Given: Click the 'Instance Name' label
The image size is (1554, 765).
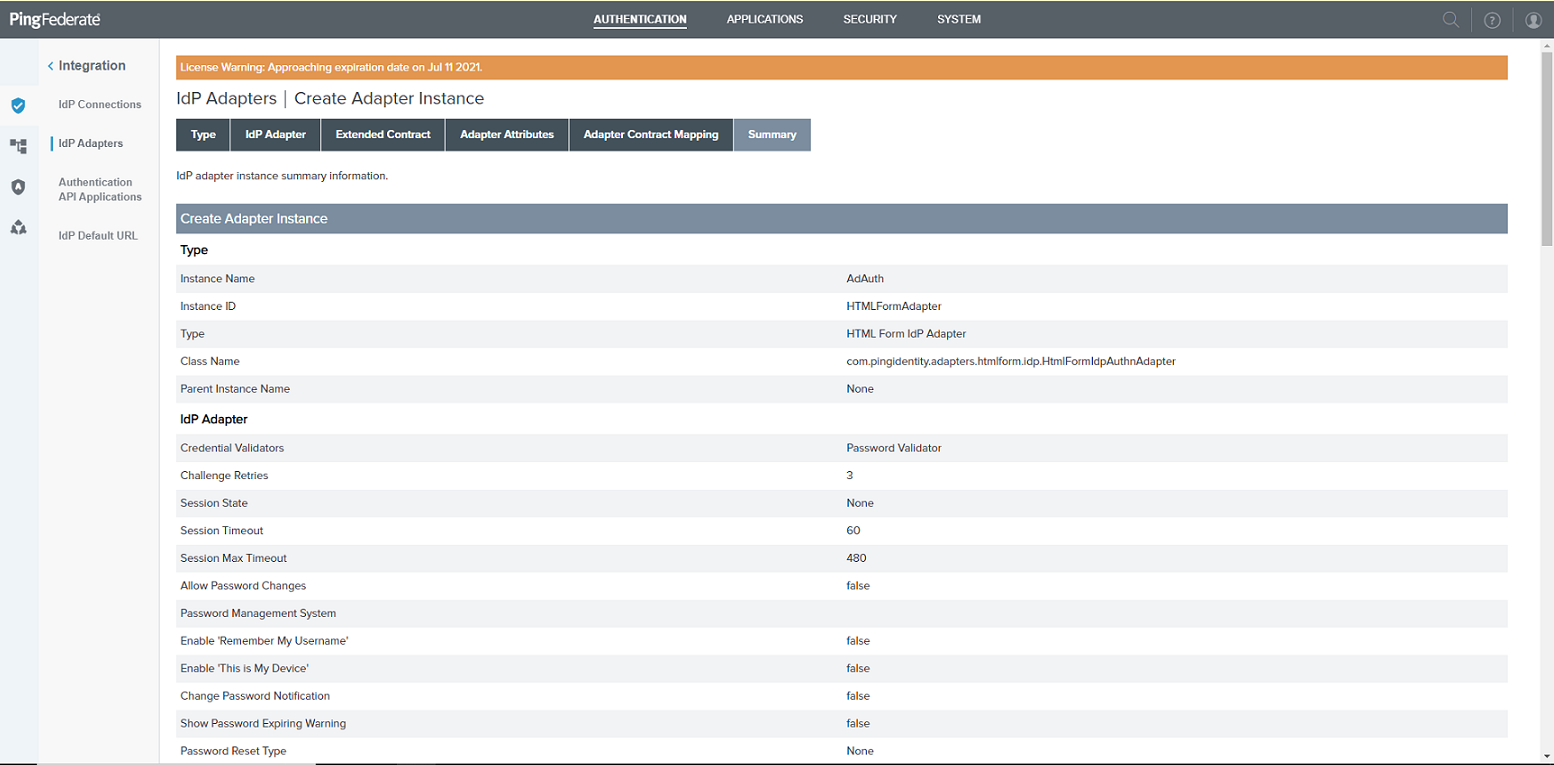Looking at the screenshot, I should (x=217, y=279).
